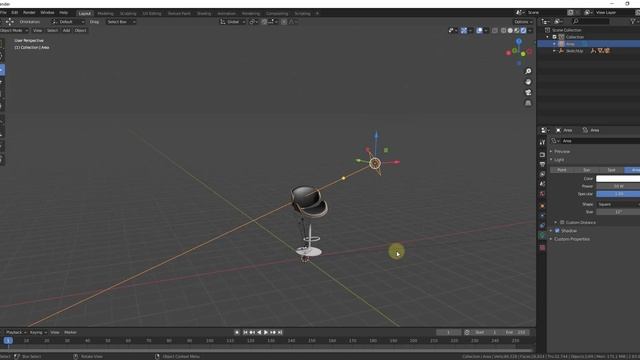Open the Object properties tab icon
Image resolution: width=640 pixels, height=360 pixels.
coord(542,206)
